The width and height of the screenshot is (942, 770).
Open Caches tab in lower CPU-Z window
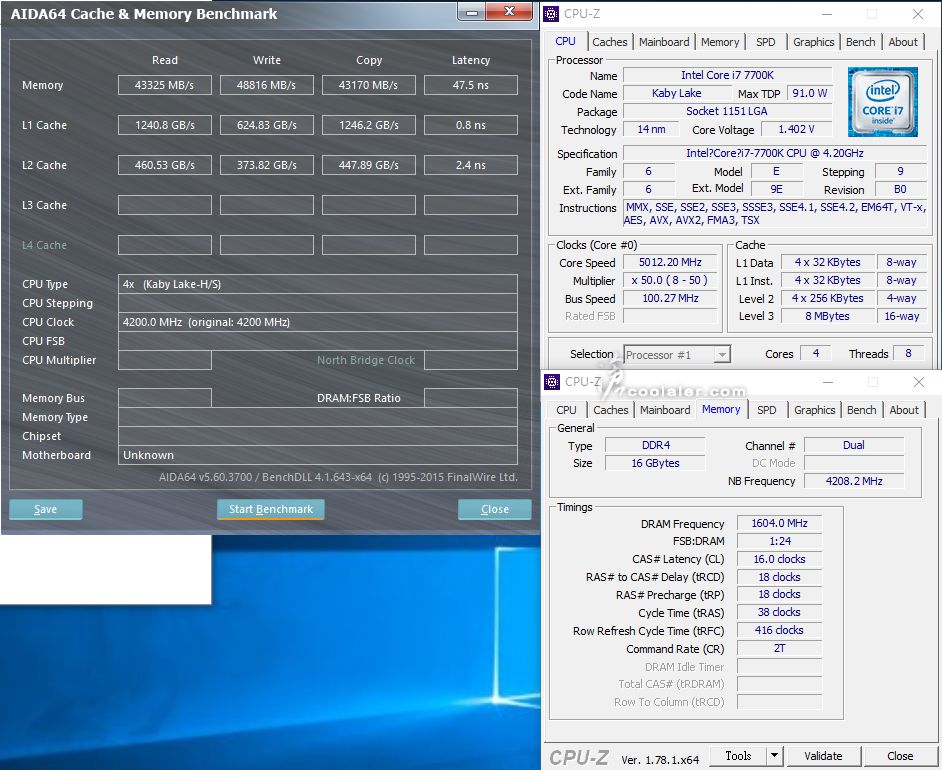pyautogui.click(x=610, y=410)
